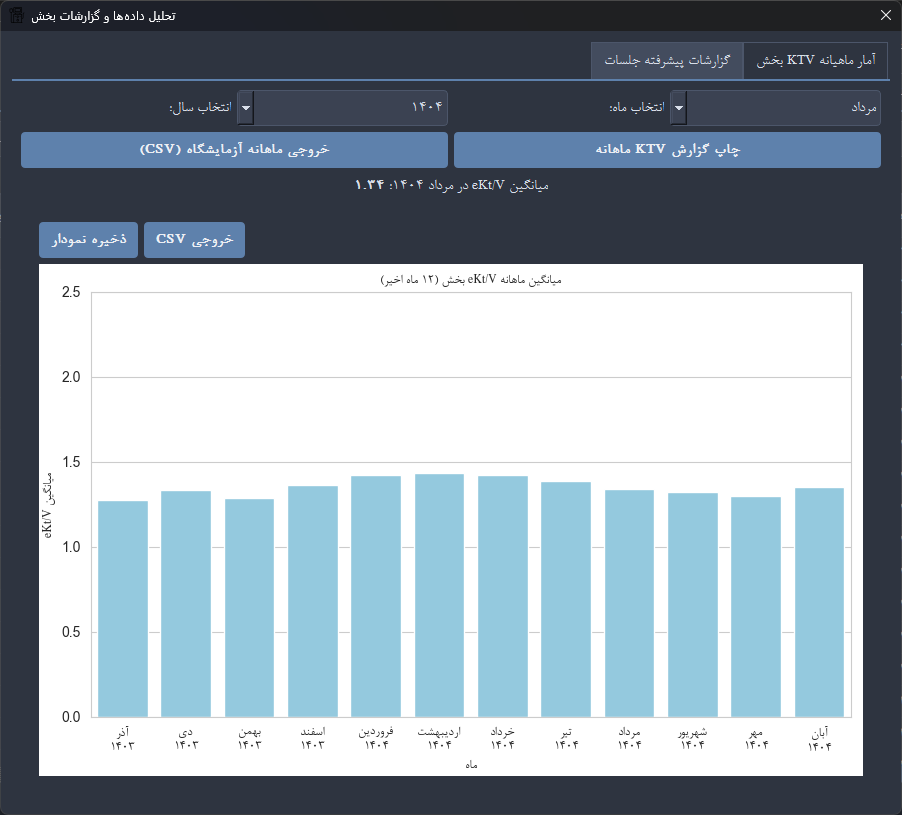Click the rotated y-axis title میانگین eKt/V
Viewport: 902px width, 815px height.
[48, 505]
